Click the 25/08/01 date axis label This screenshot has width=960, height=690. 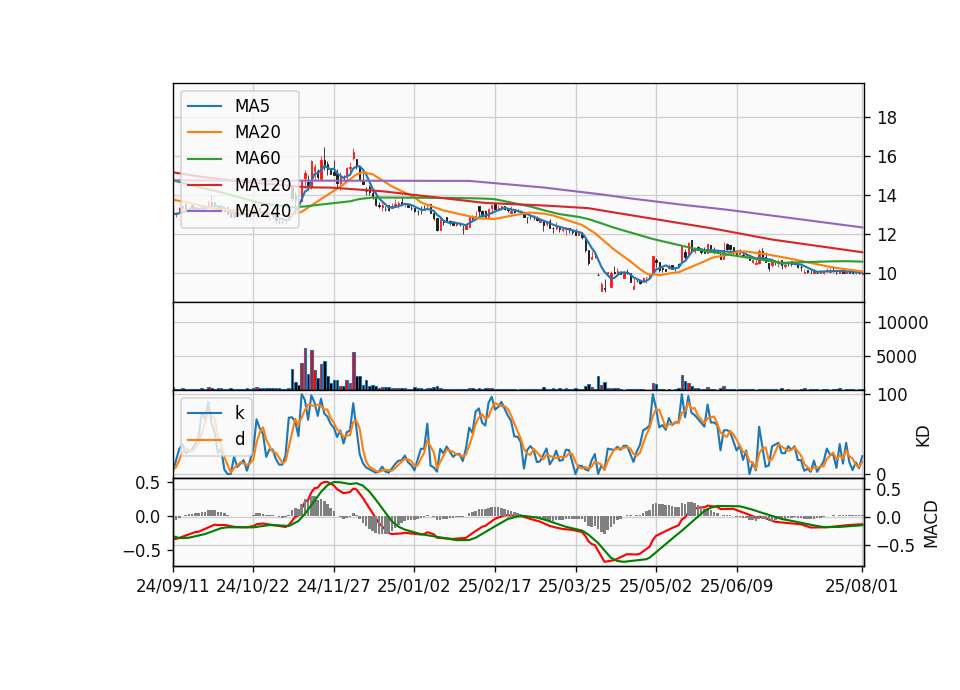[861, 586]
